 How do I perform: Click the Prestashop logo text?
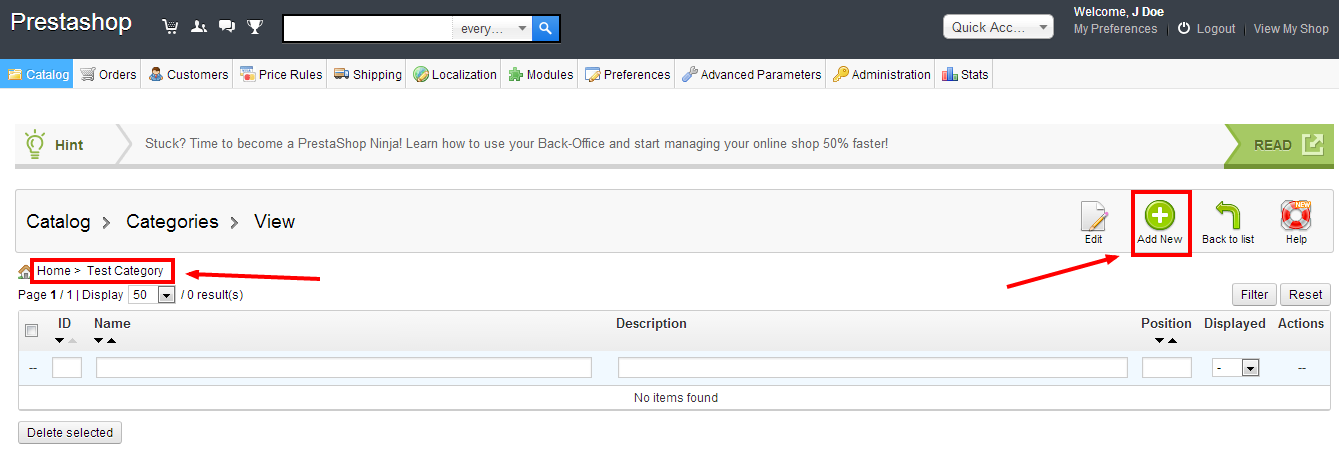tap(71, 22)
